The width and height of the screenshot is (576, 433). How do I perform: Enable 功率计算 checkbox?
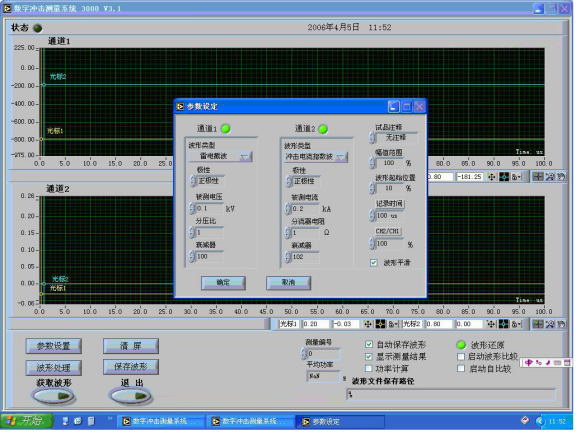[369, 368]
